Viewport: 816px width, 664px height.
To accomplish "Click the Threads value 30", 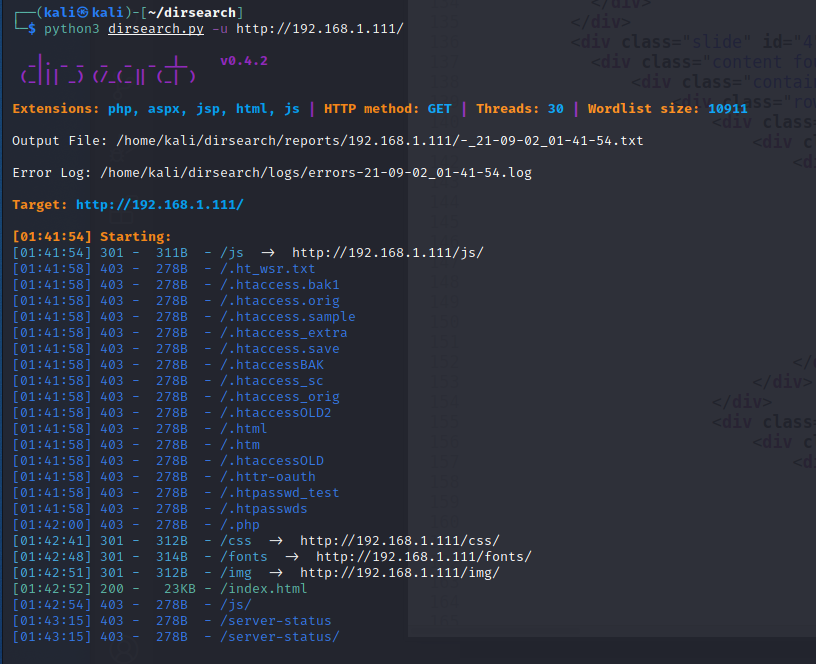I will click(555, 108).
